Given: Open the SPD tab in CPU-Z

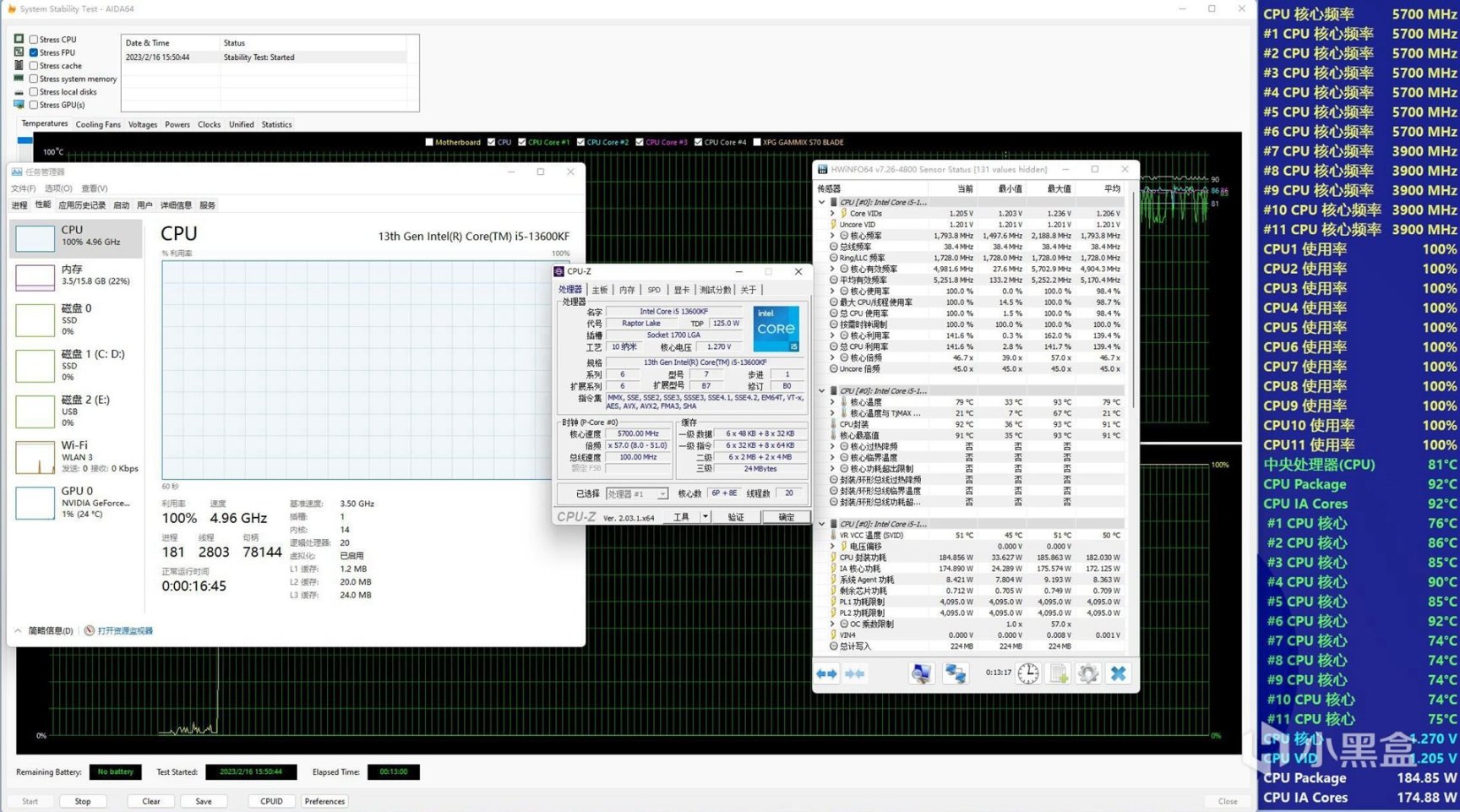Looking at the screenshot, I should pos(654,290).
